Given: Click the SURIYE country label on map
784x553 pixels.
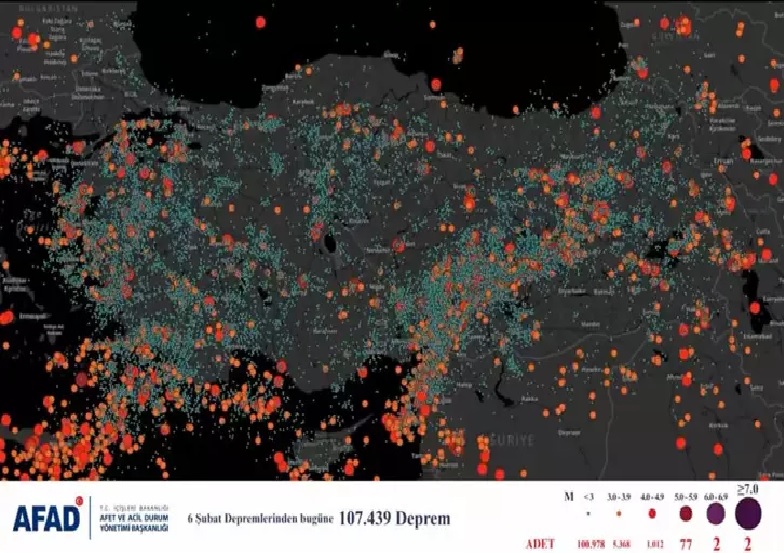Looking at the screenshot, I should [516, 439].
